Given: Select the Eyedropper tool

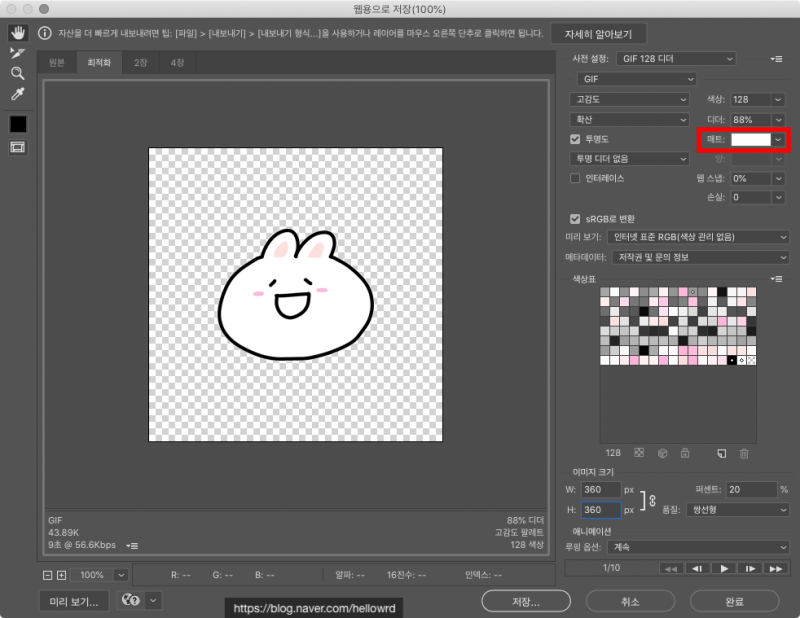Looking at the screenshot, I should click(17, 94).
